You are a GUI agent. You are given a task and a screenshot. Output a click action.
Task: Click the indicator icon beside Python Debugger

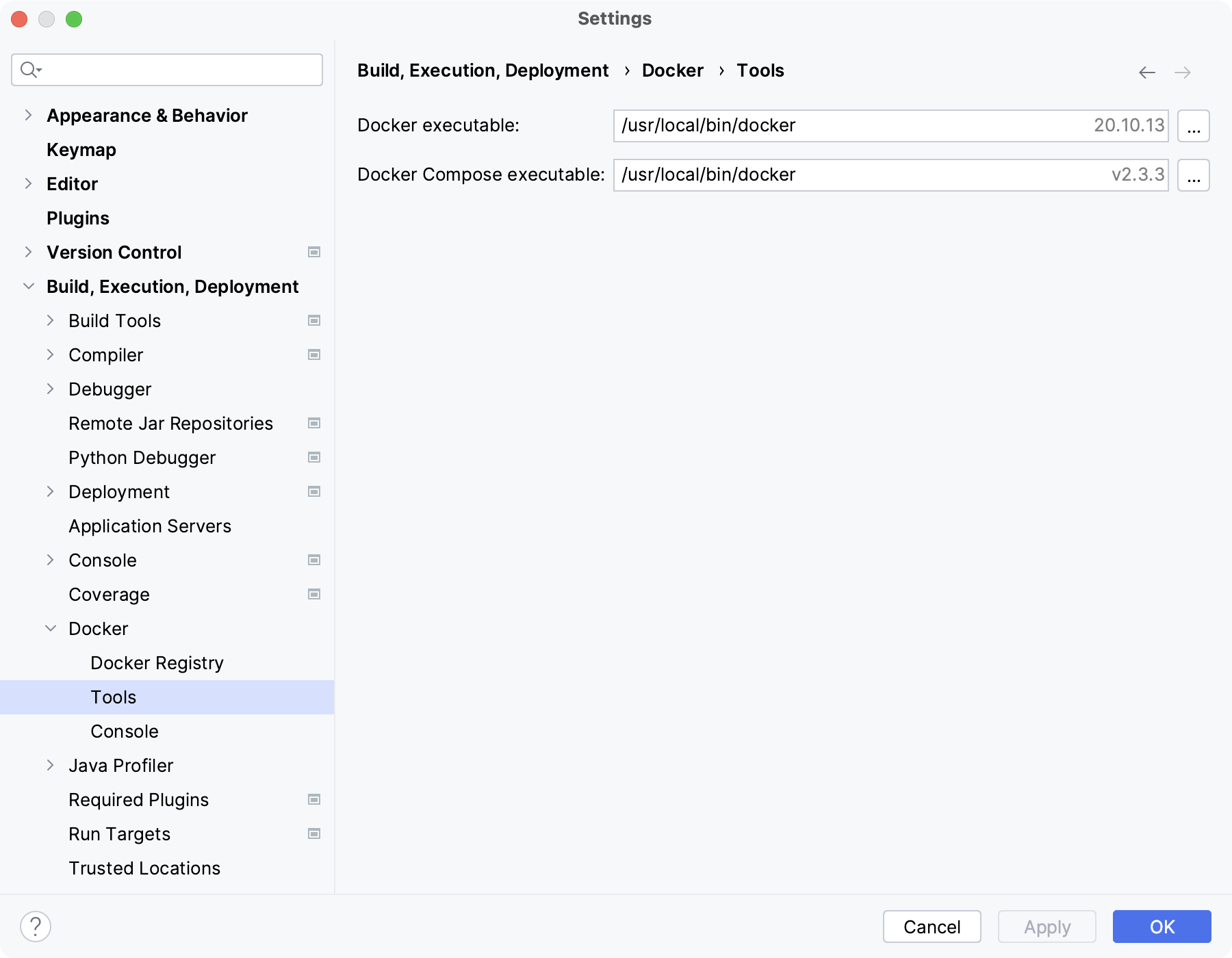click(x=313, y=457)
